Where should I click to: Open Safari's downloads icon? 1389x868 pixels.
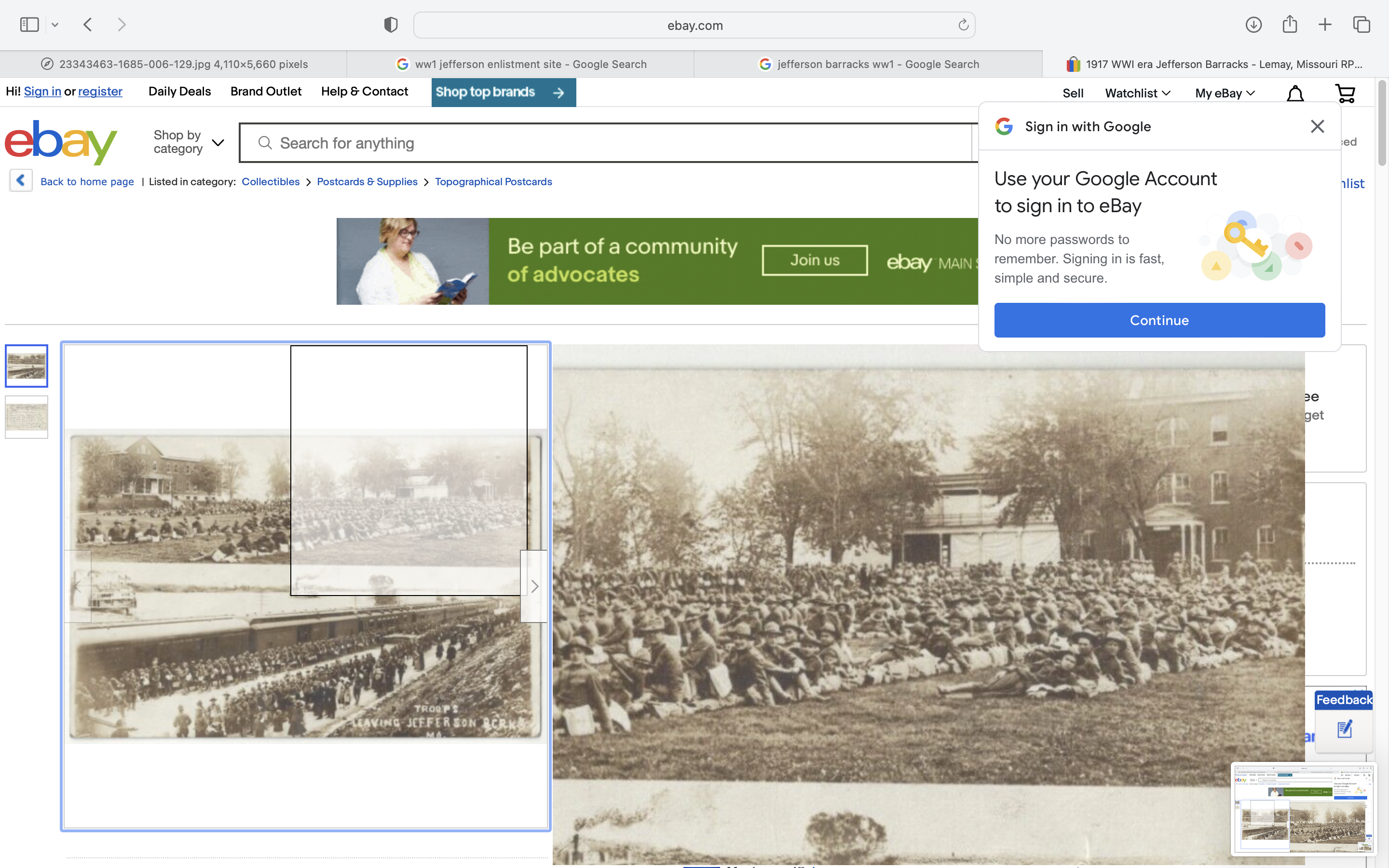(1253, 25)
